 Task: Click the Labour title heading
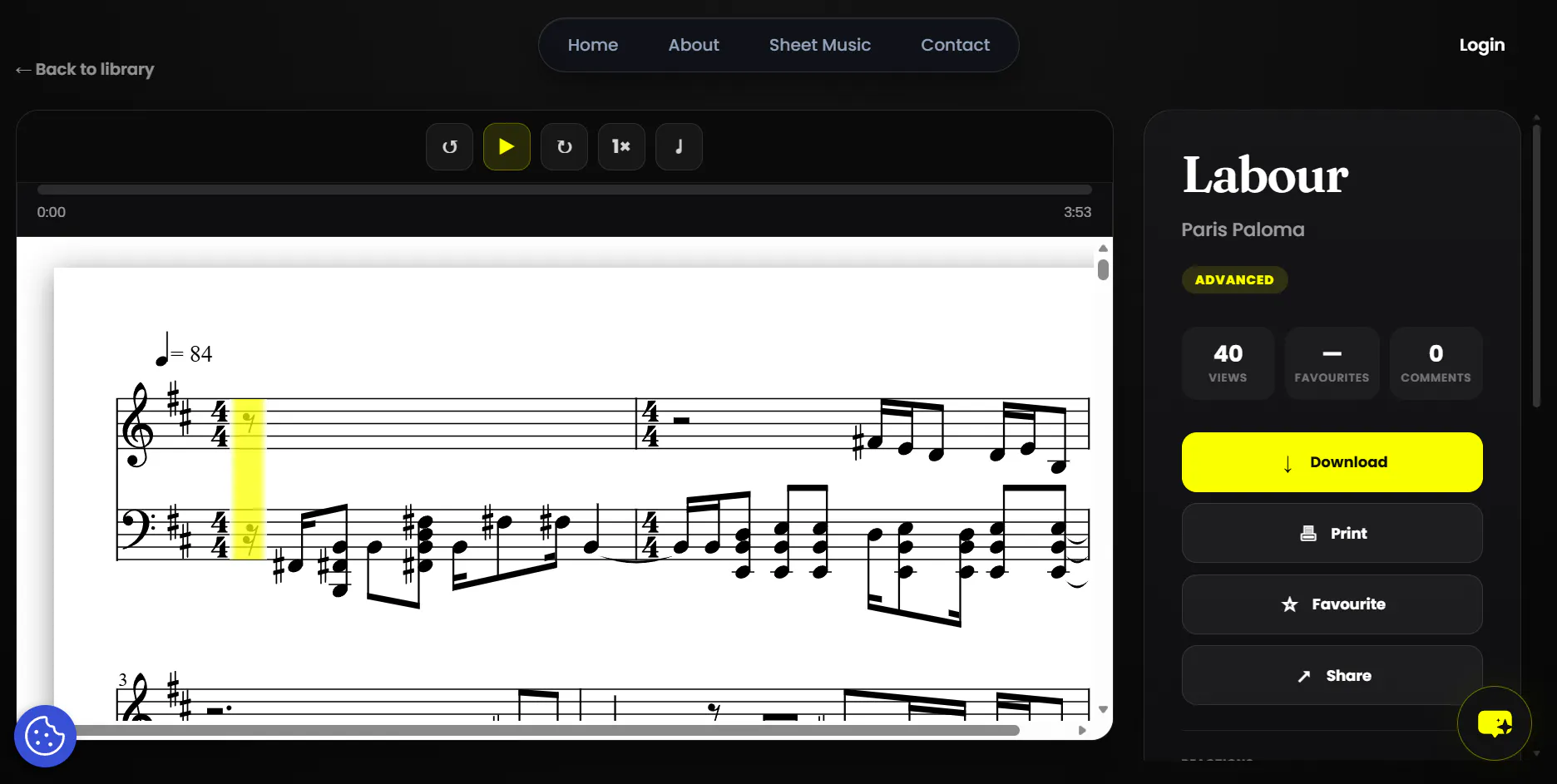(1265, 175)
